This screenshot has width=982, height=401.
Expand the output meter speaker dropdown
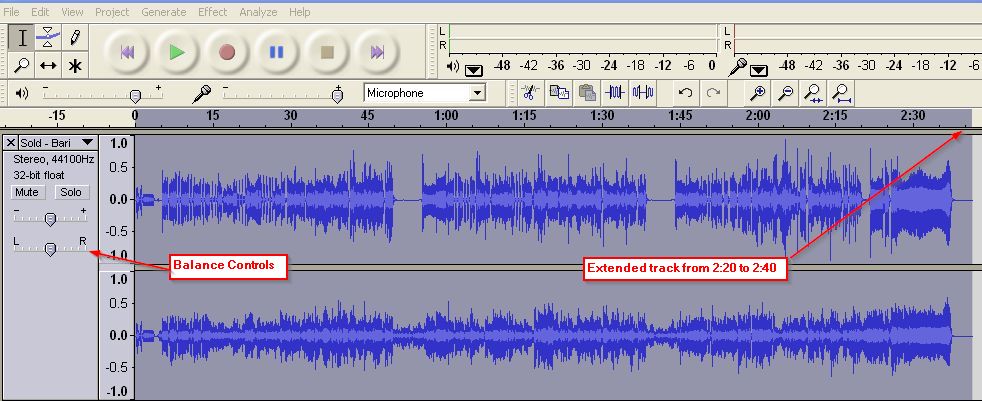(x=473, y=69)
